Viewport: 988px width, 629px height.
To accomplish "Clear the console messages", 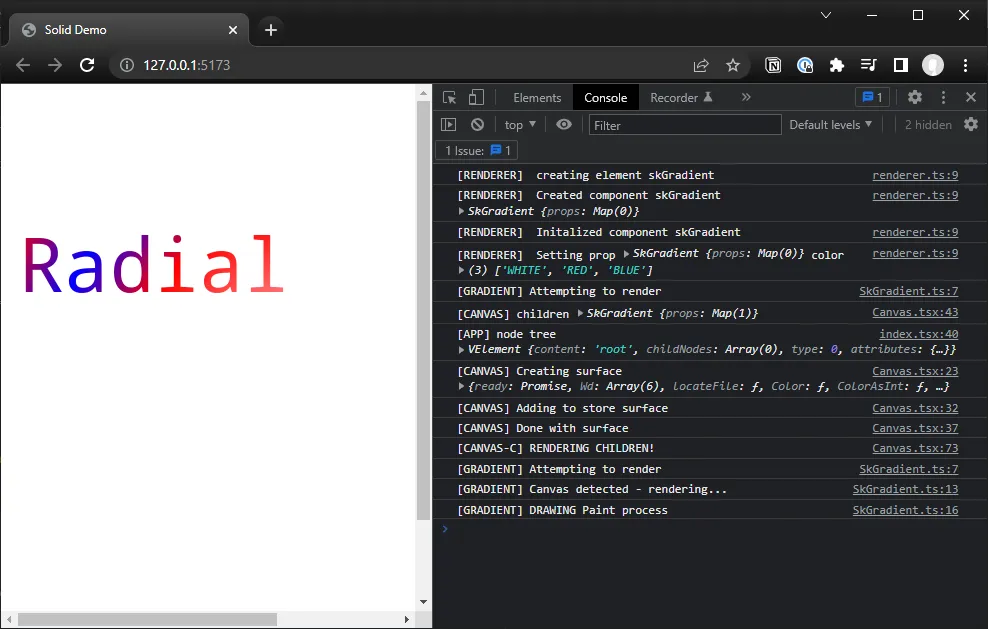I will 477,124.
